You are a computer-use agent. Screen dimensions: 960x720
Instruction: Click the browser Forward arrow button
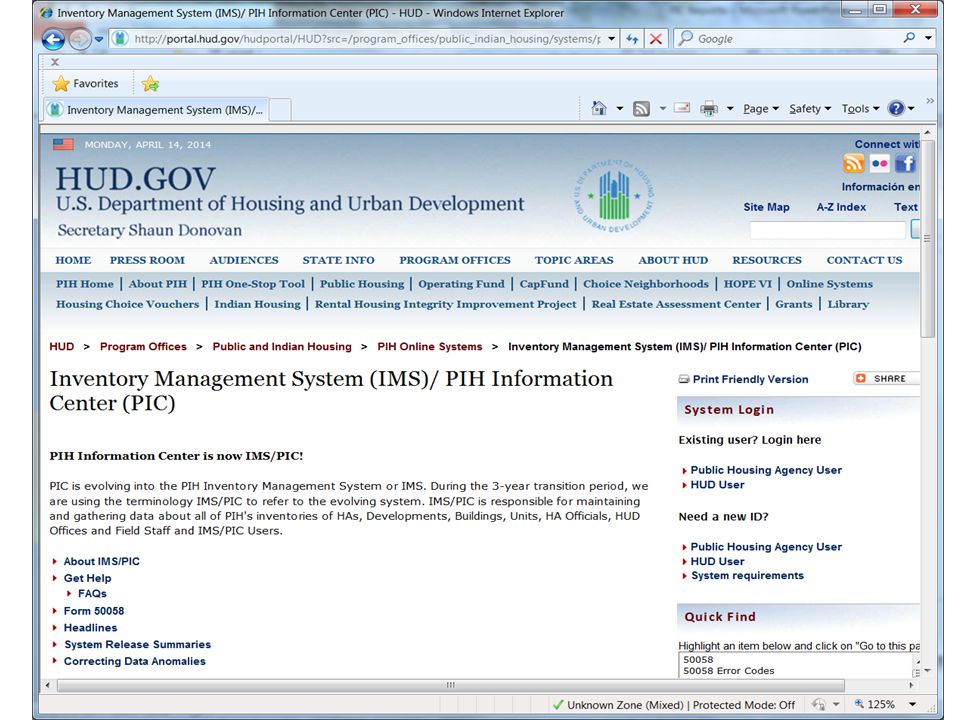tap(80, 39)
